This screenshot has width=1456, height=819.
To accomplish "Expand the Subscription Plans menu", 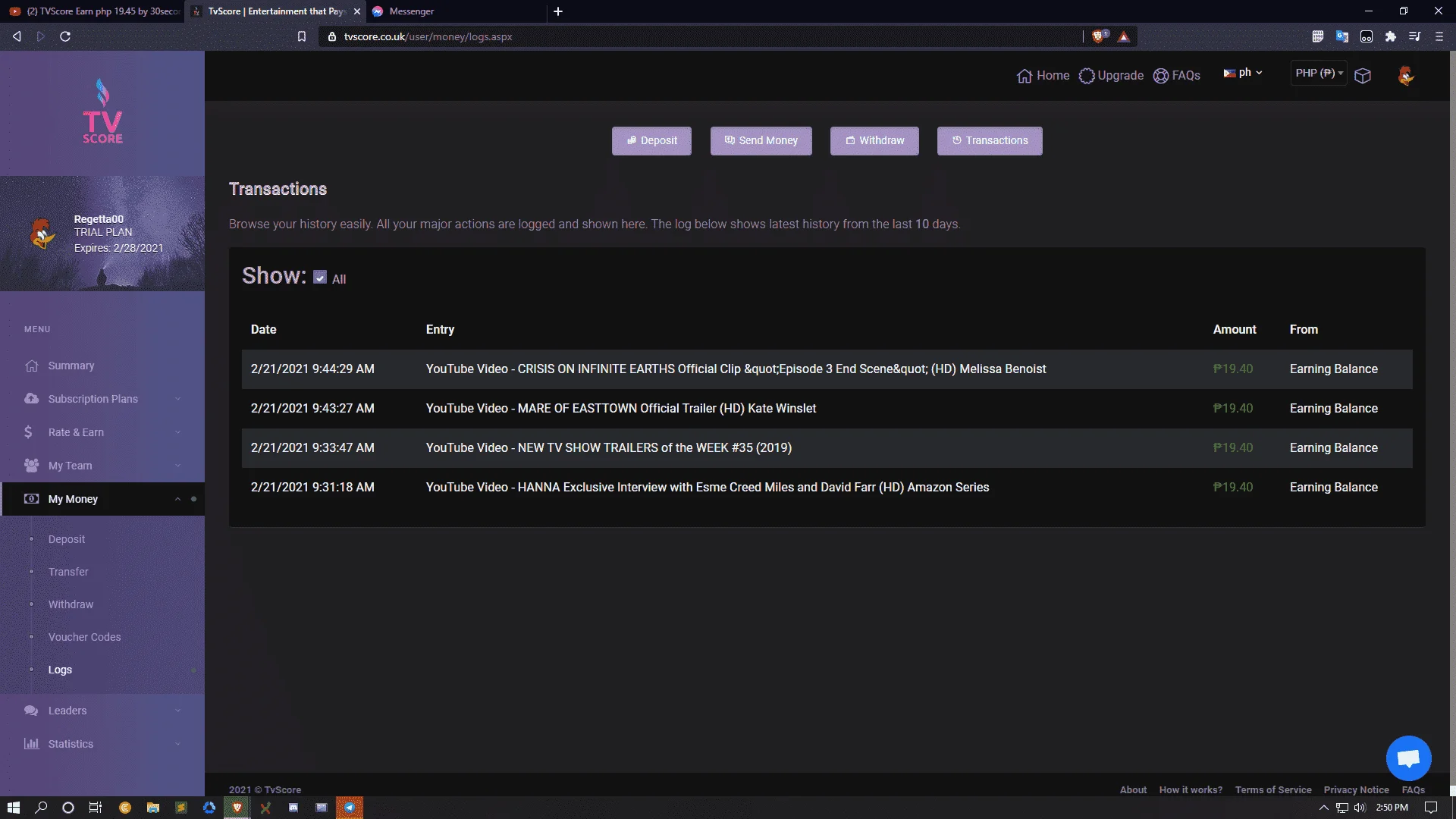I will pyautogui.click(x=102, y=399).
